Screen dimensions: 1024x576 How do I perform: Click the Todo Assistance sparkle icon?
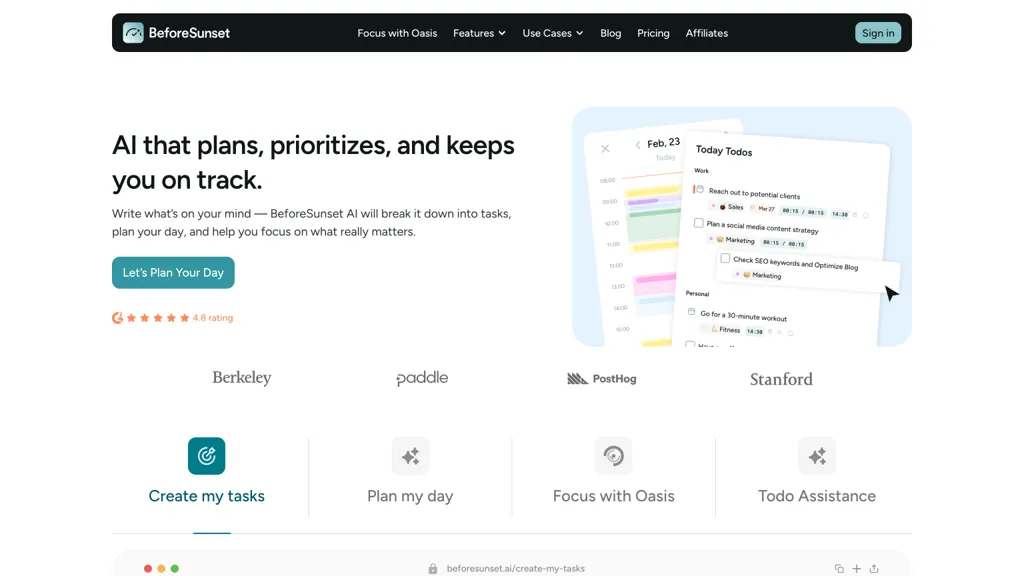click(x=817, y=456)
